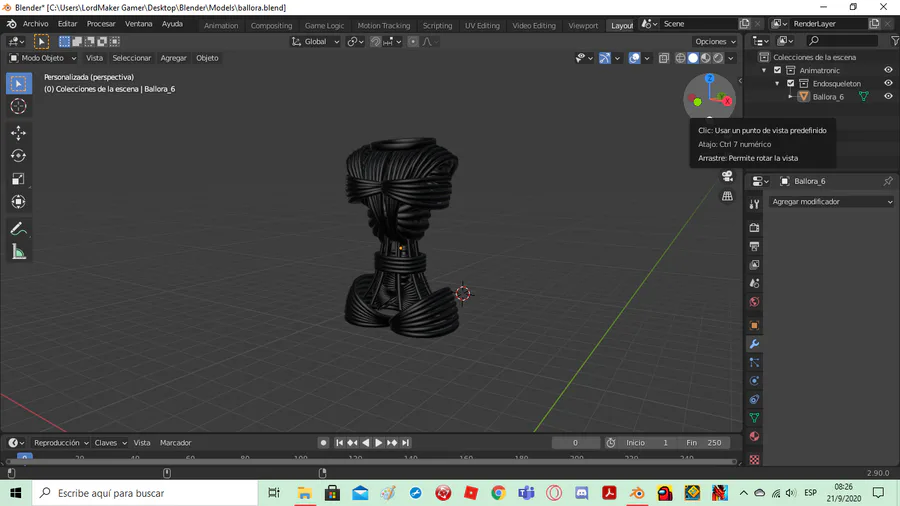Image resolution: width=900 pixels, height=506 pixels.
Task: Toggle Animatronic collection checkbox
Action: coord(777,71)
